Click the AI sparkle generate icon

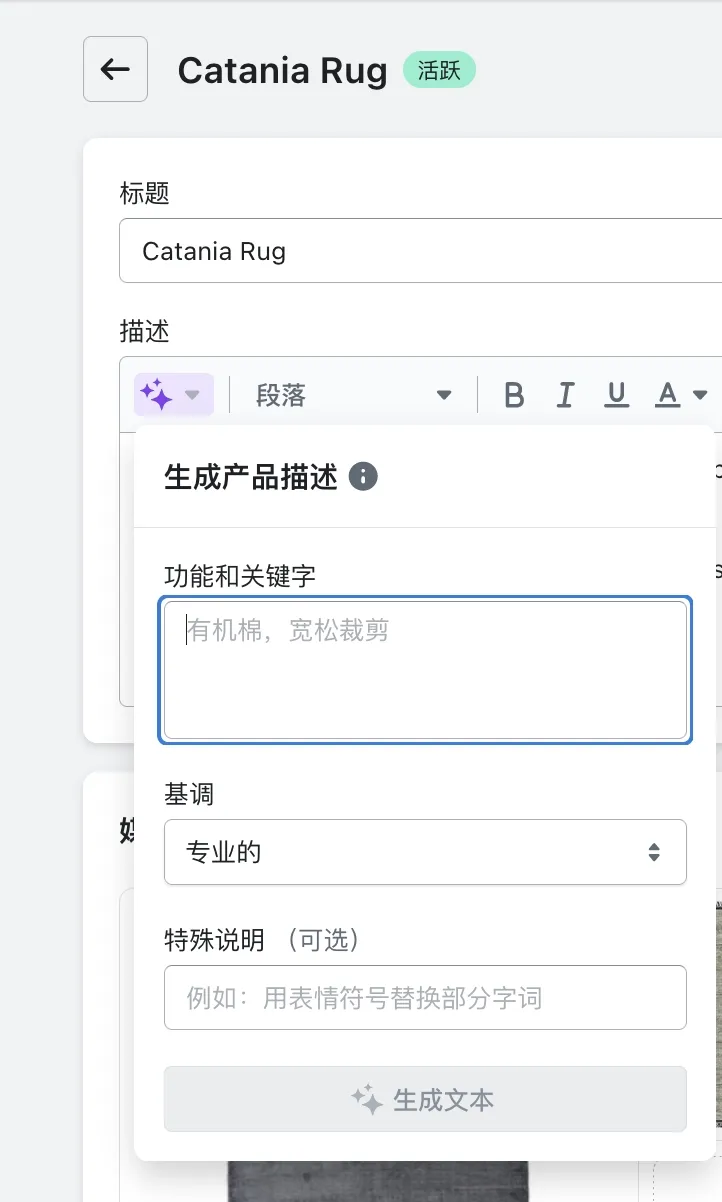[x=157, y=395]
